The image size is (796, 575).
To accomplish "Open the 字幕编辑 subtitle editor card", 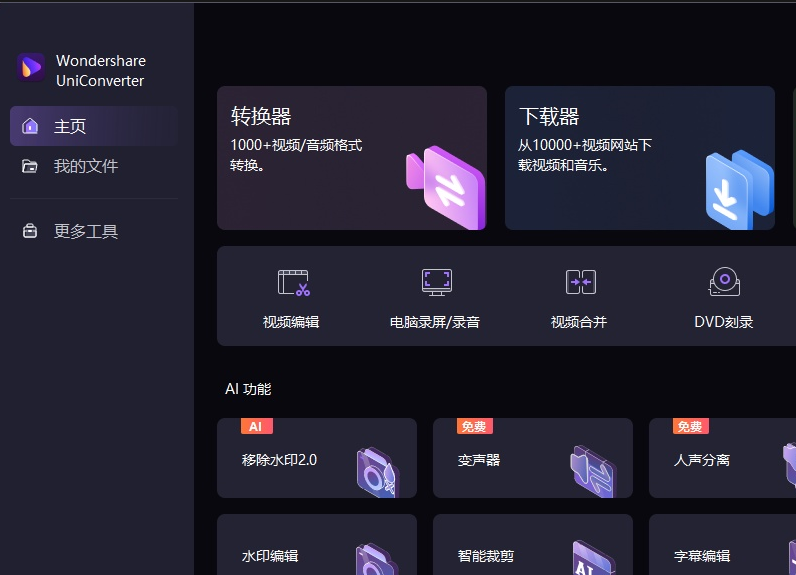I will click(x=722, y=545).
